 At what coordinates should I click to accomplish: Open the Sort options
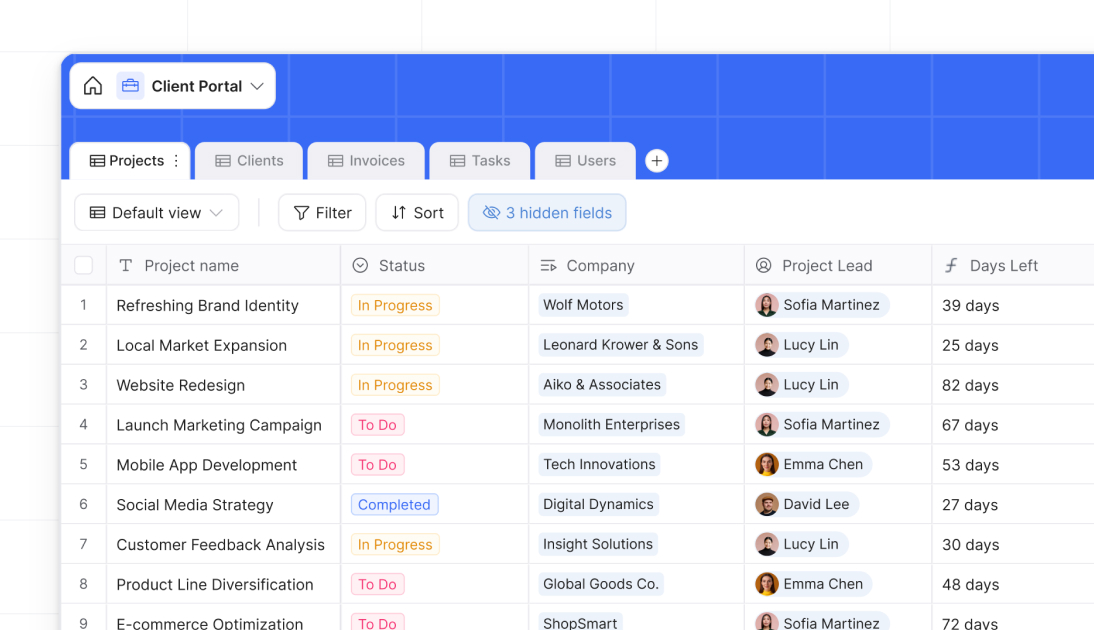[417, 213]
